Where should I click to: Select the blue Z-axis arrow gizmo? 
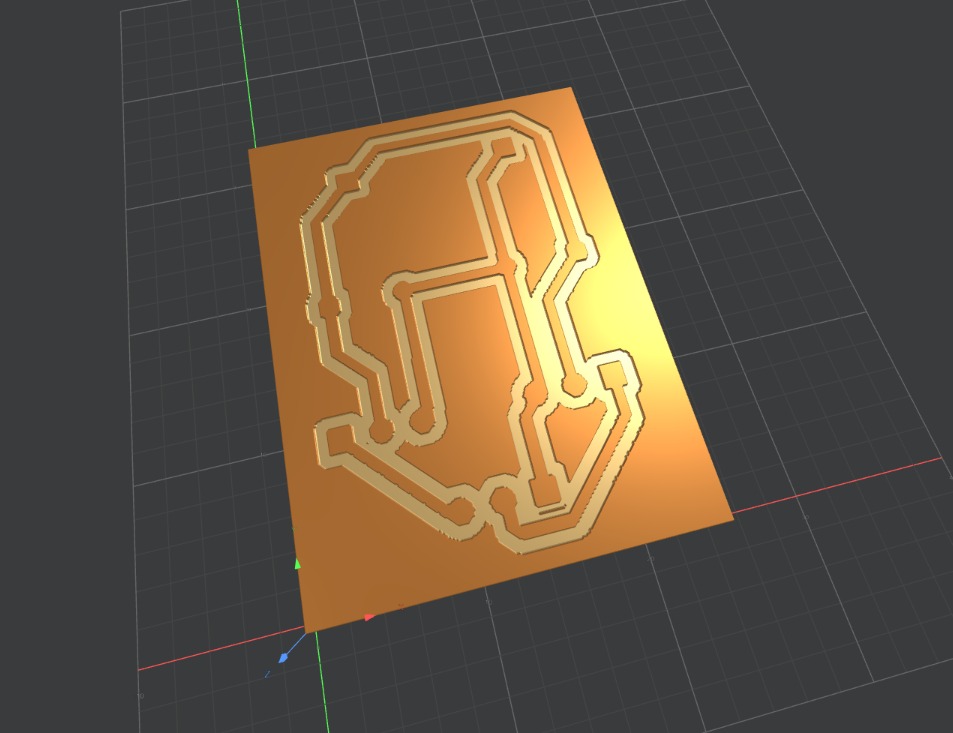285,658
